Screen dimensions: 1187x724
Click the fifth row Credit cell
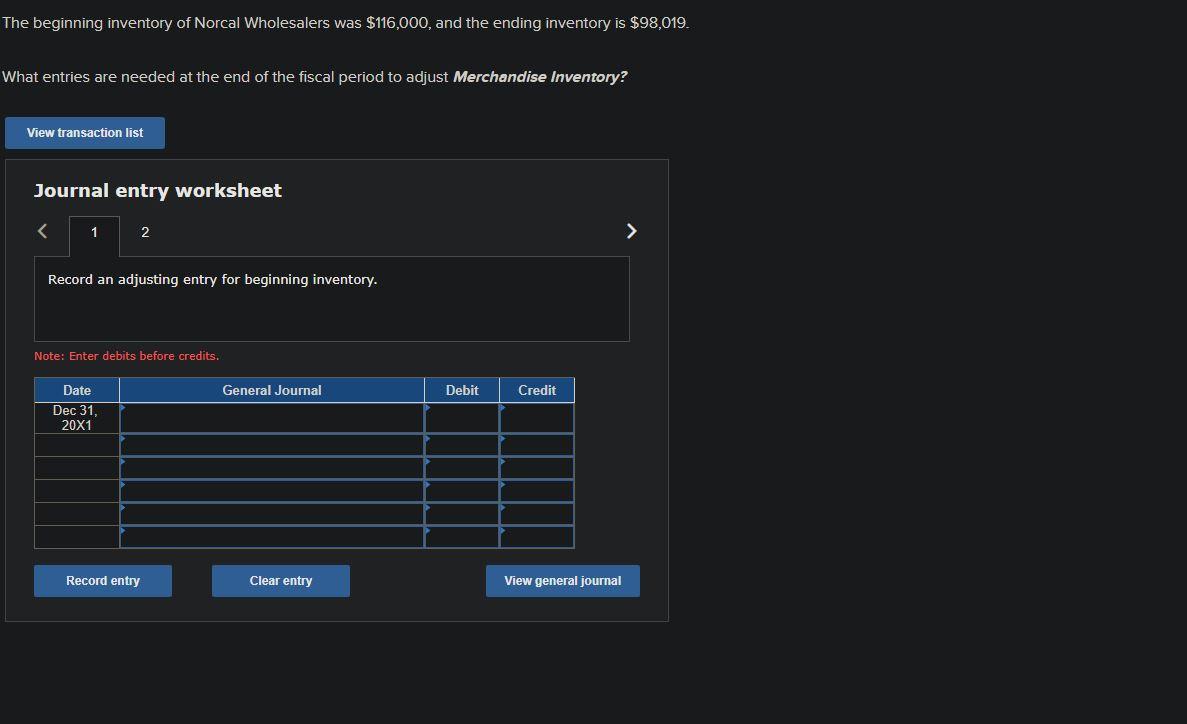pos(537,513)
